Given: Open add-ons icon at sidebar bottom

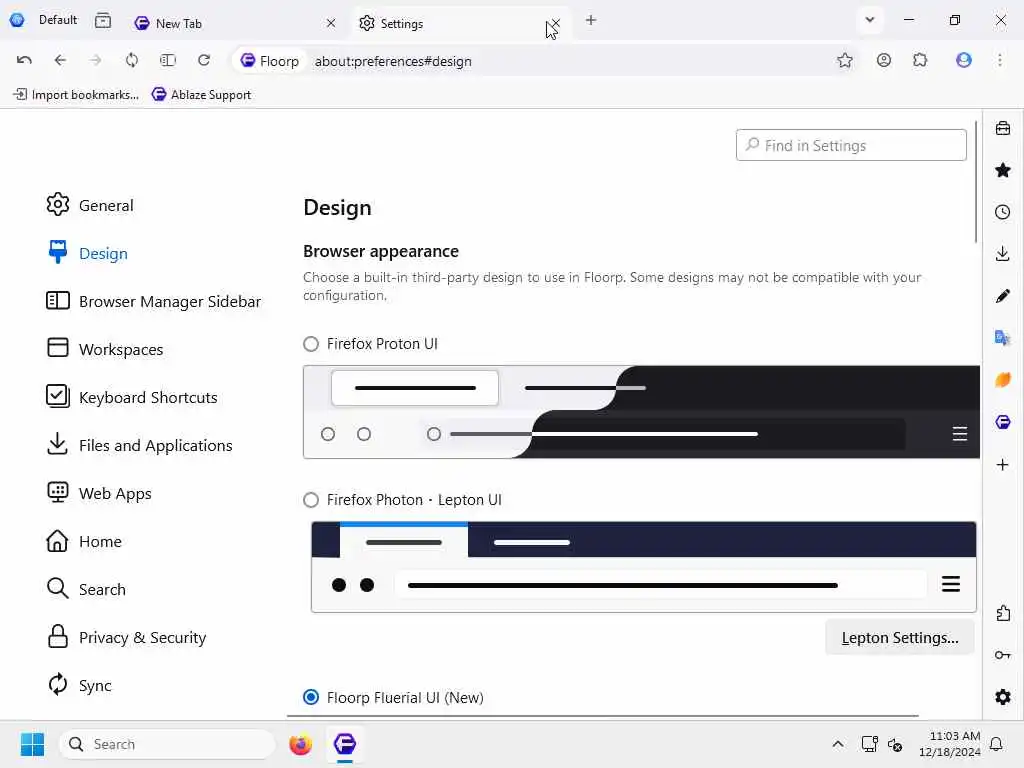Looking at the screenshot, I should 1002,613.
